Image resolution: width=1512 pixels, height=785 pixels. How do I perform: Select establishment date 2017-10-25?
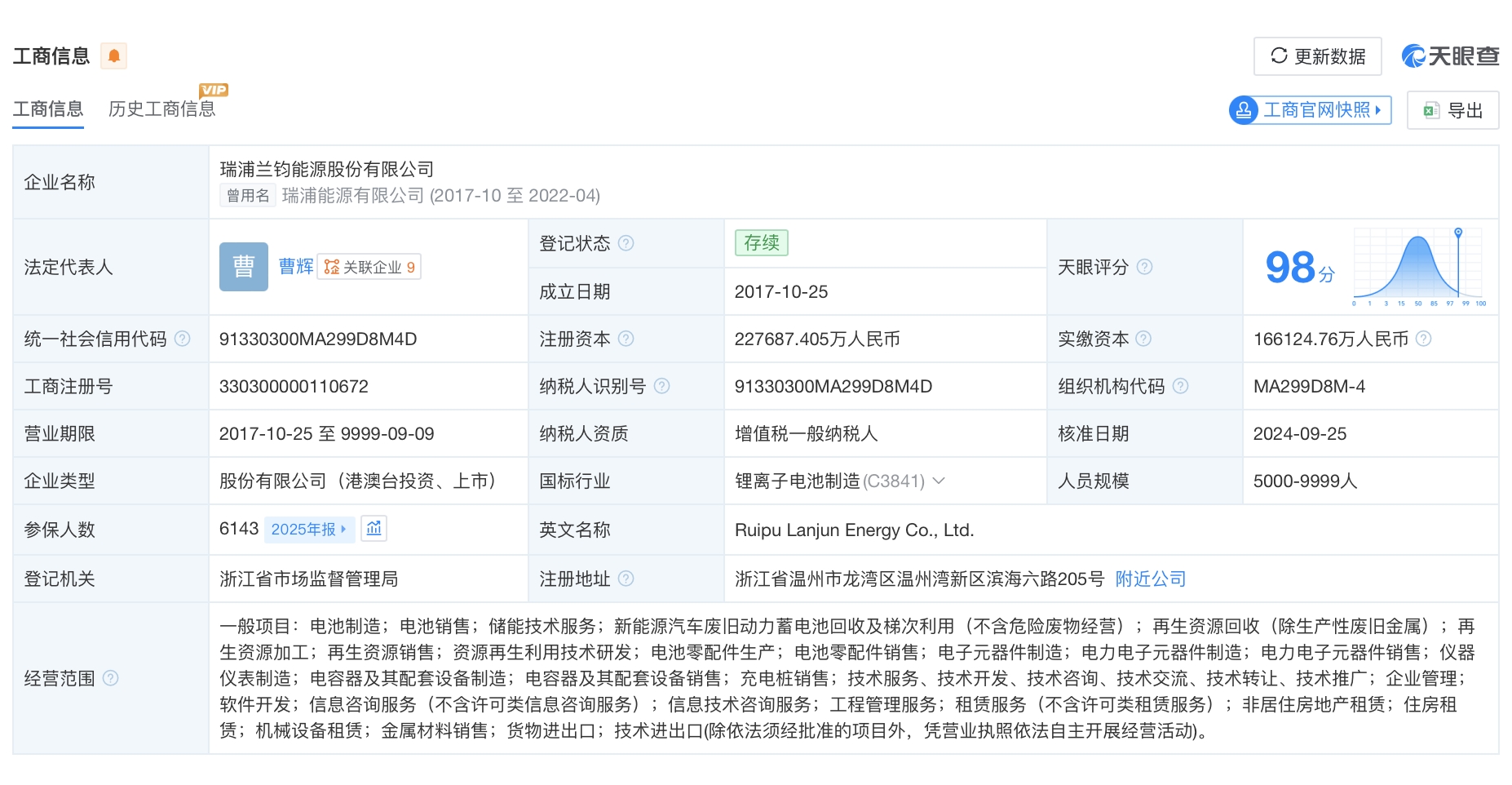[781, 291]
